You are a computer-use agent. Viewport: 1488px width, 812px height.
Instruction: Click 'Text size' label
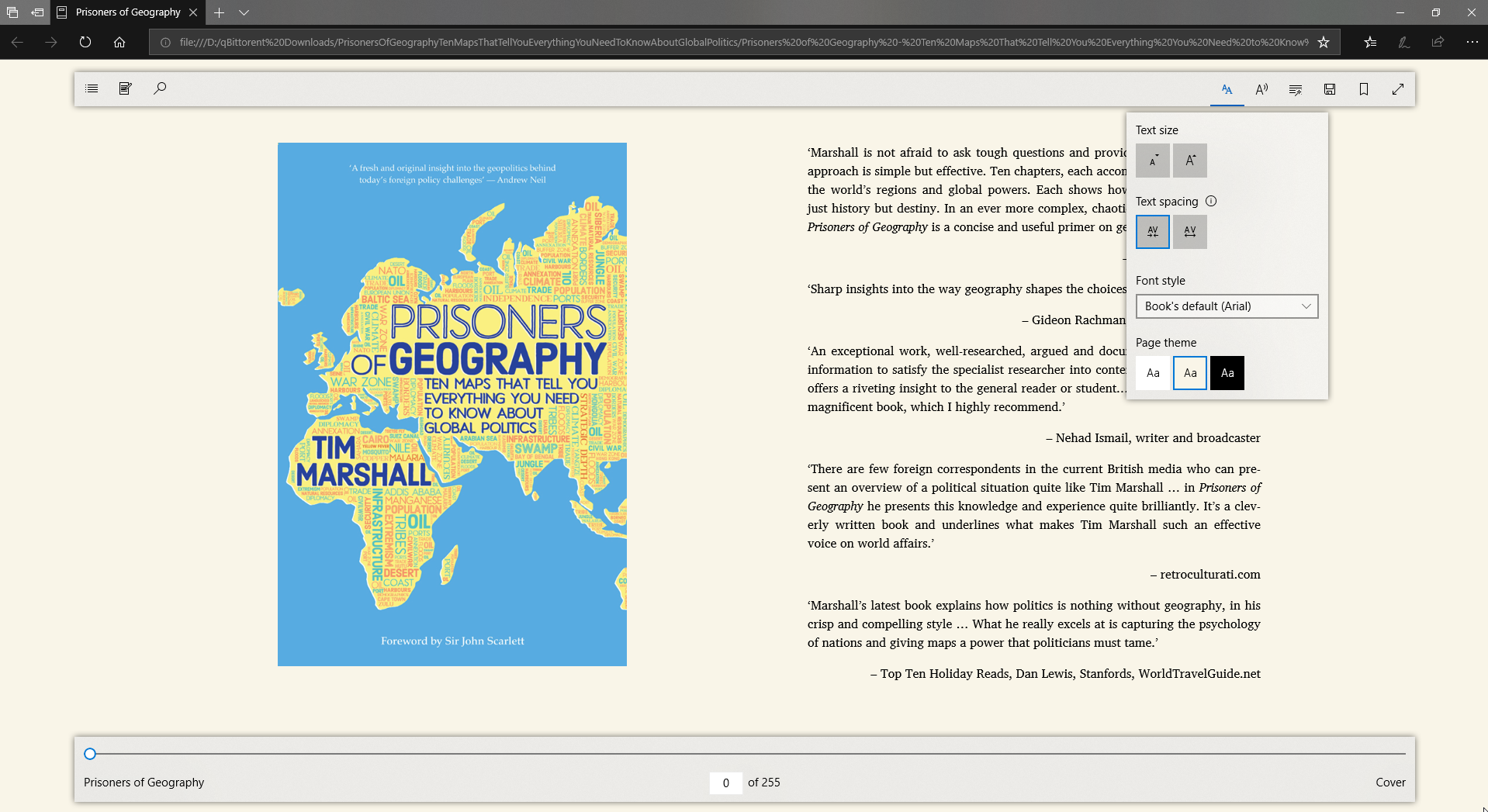[1157, 130]
